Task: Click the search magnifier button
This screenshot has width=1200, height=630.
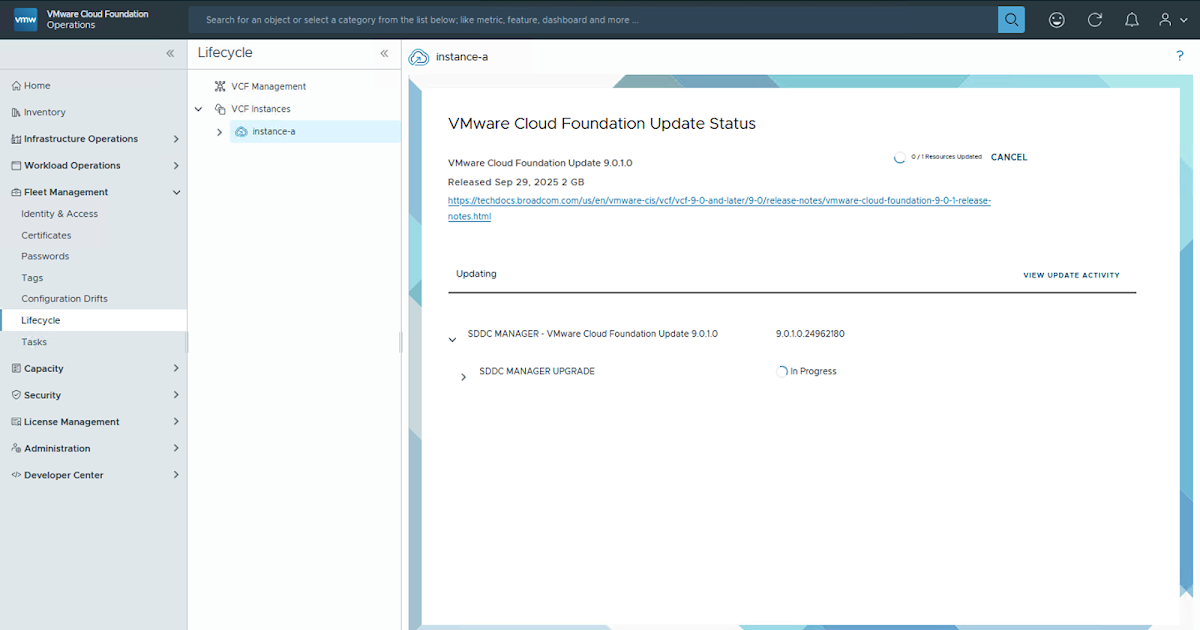Action: (x=1011, y=20)
